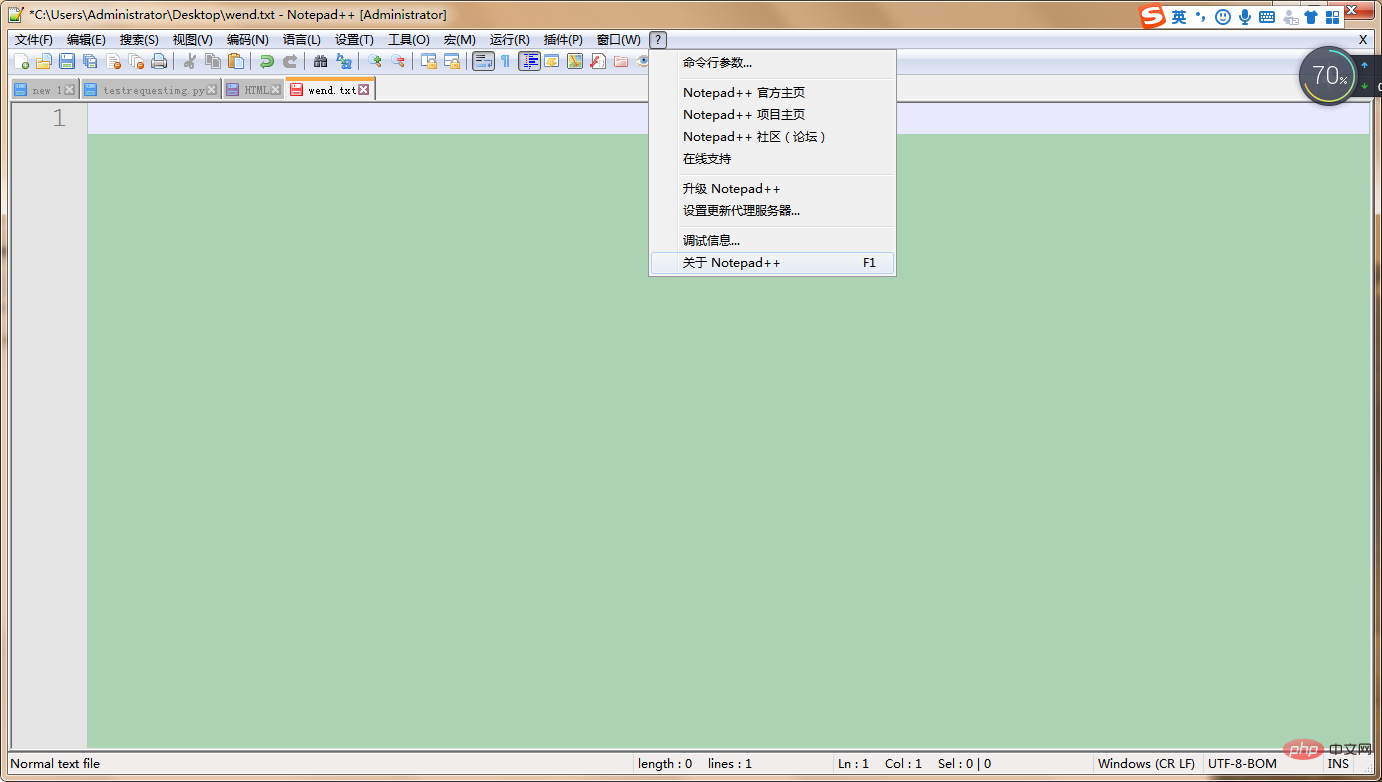Click the 70% memory floating widget
The height and width of the screenshot is (782, 1382).
[x=1329, y=76]
